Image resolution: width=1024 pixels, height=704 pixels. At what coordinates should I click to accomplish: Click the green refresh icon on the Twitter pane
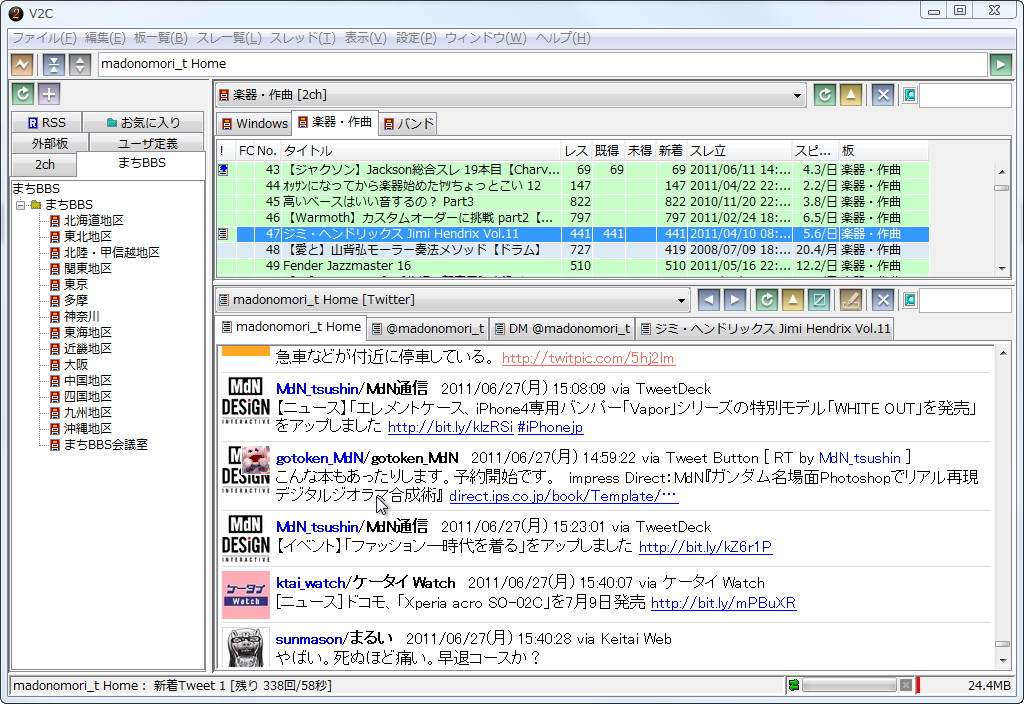766,299
